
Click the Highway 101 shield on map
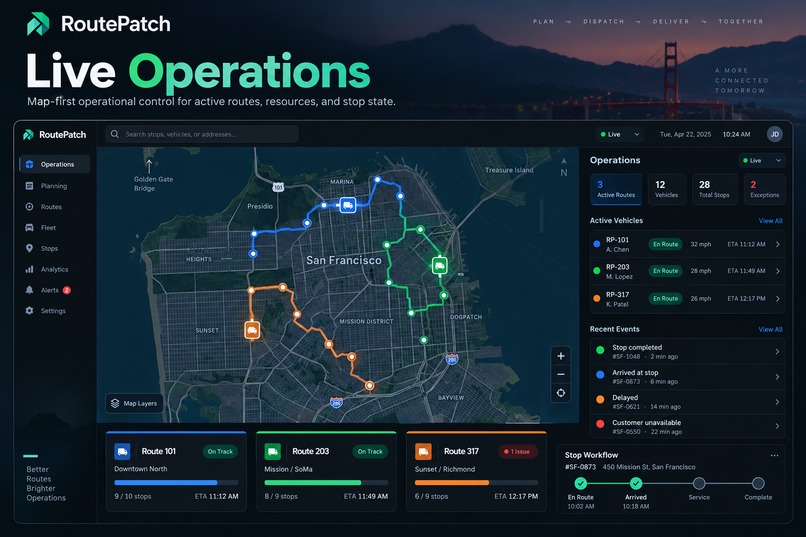[x=278, y=187]
